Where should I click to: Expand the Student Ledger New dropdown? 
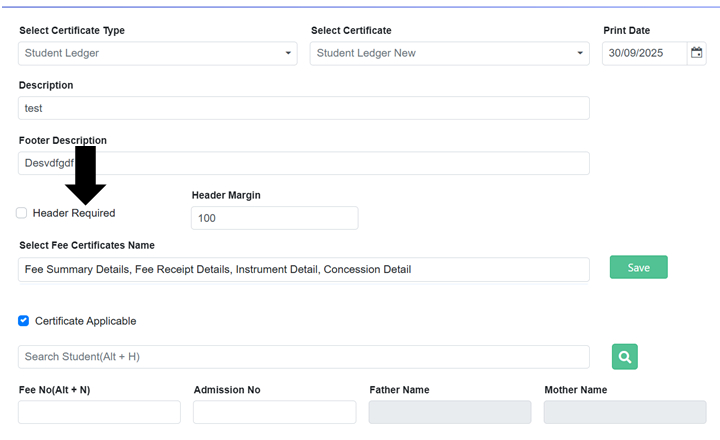coord(449,53)
